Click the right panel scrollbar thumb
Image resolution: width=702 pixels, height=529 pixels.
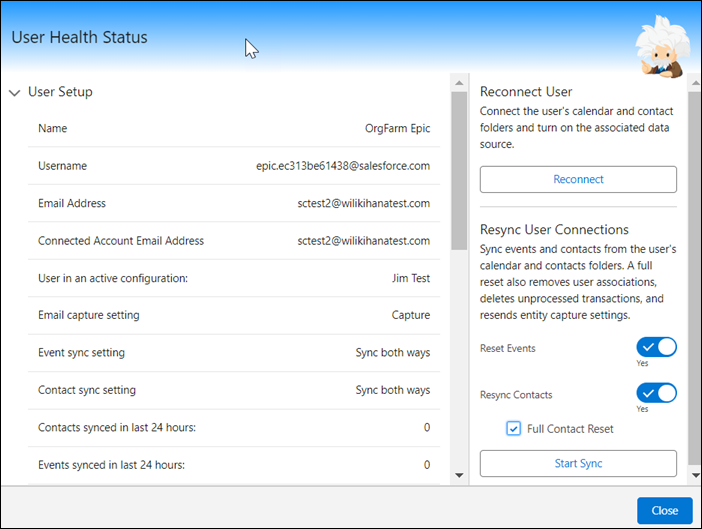tap(695, 279)
